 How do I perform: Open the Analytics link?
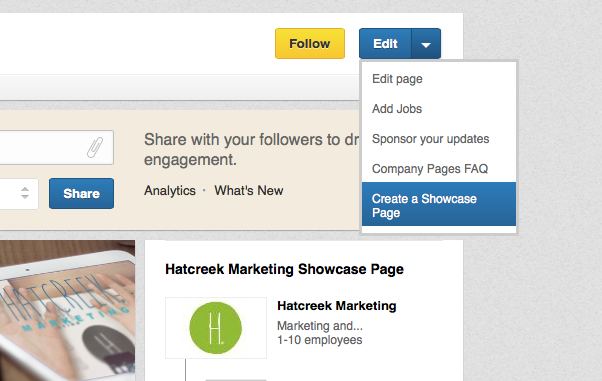pos(170,190)
